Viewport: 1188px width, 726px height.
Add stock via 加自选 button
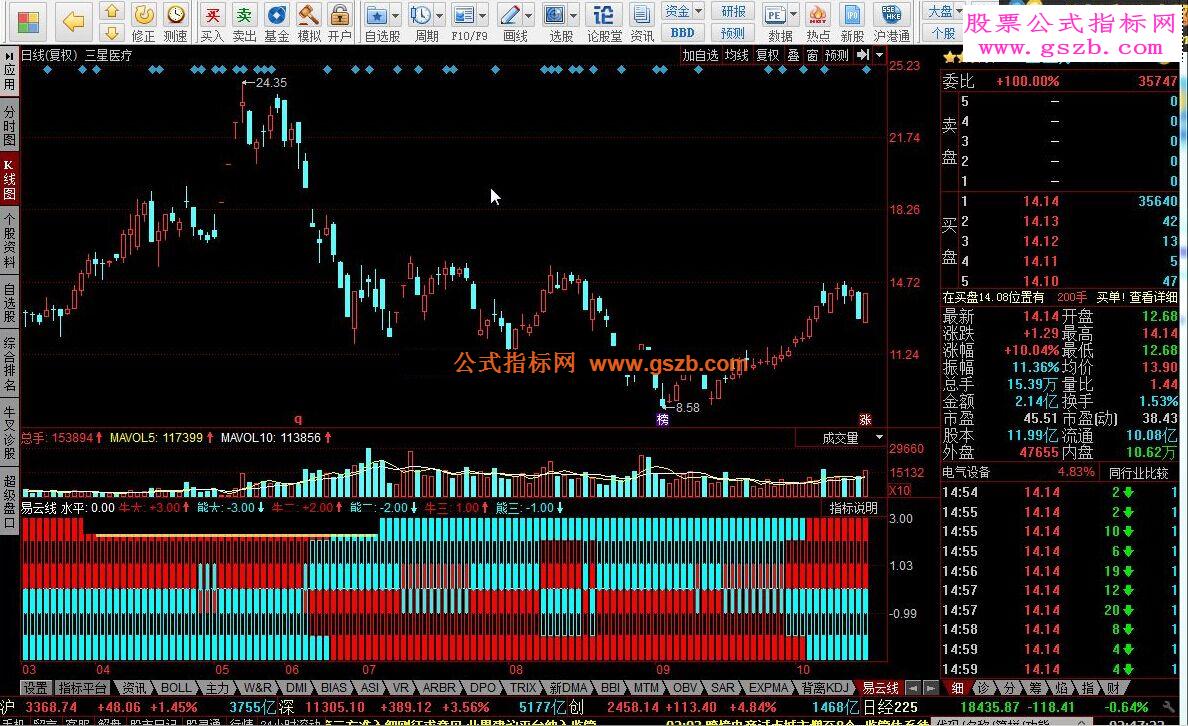click(700, 55)
